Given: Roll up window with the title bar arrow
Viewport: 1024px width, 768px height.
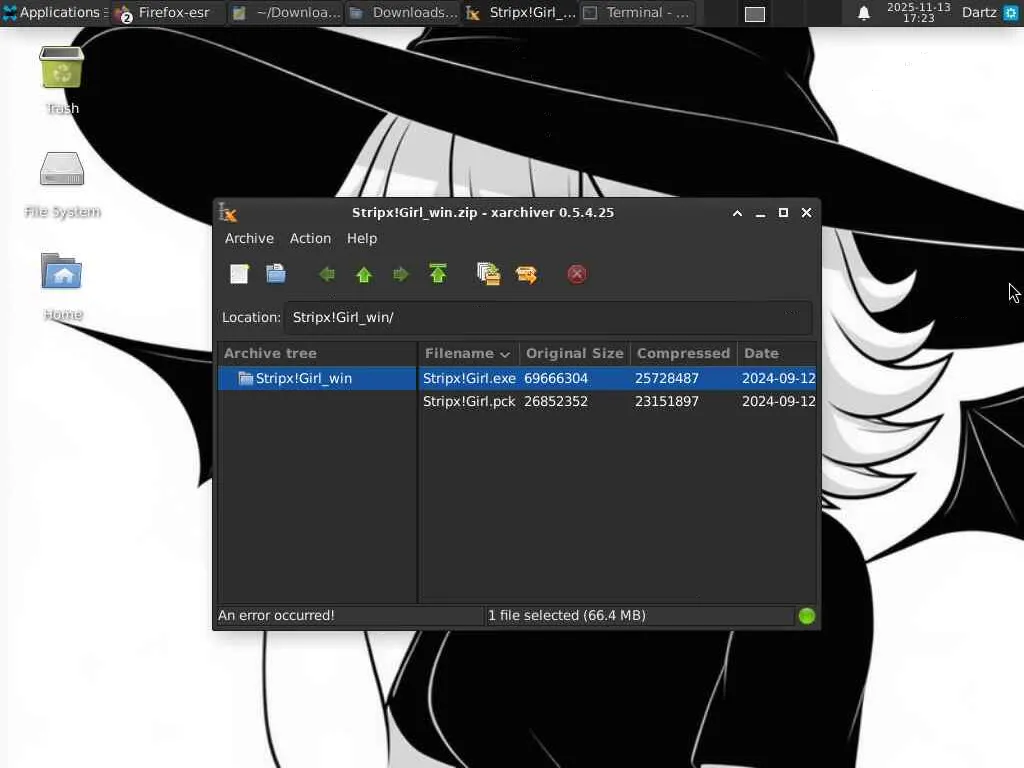Looking at the screenshot, I should click(737, 213).
